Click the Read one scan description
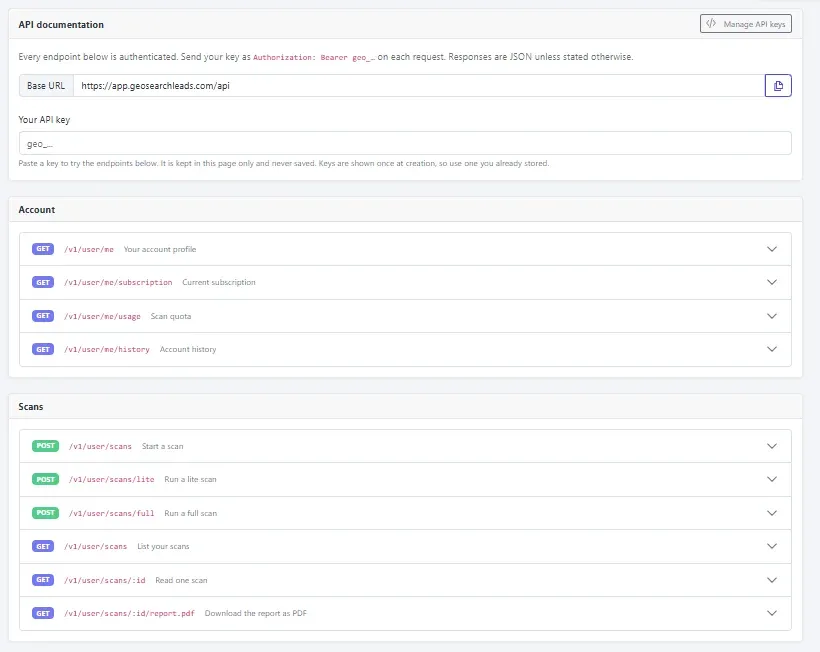820x652 pixels. (181, 580)
